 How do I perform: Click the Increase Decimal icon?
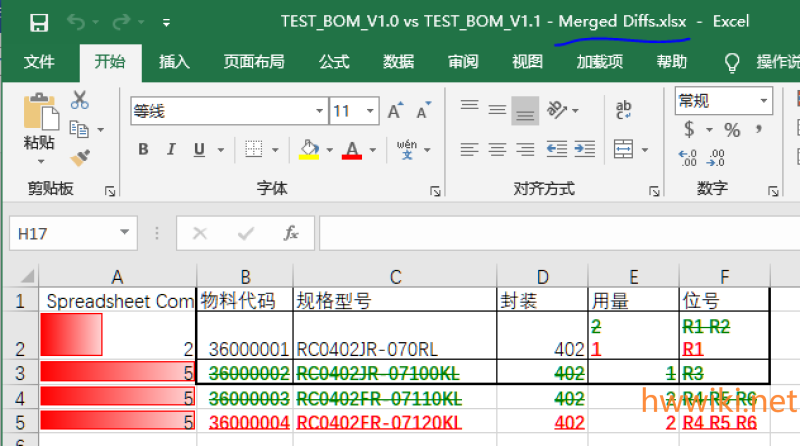(687, 158)
